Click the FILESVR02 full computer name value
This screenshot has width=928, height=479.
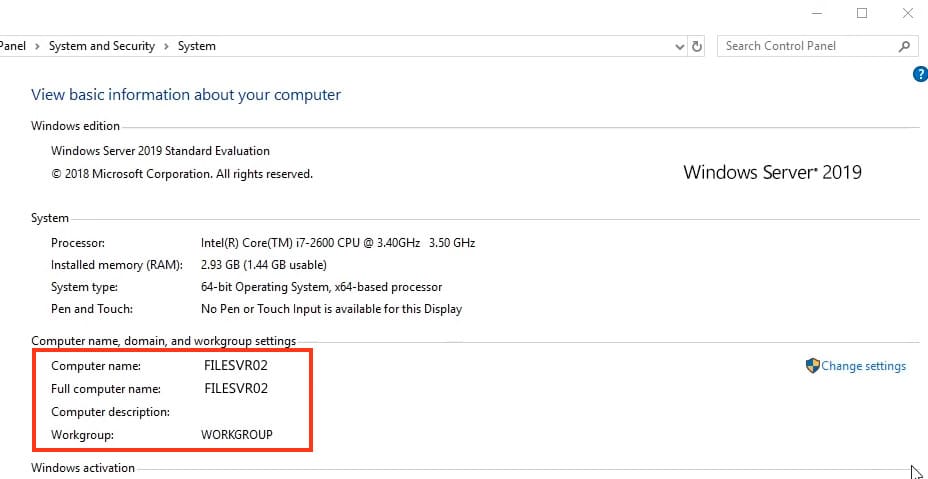click(234, 389)
